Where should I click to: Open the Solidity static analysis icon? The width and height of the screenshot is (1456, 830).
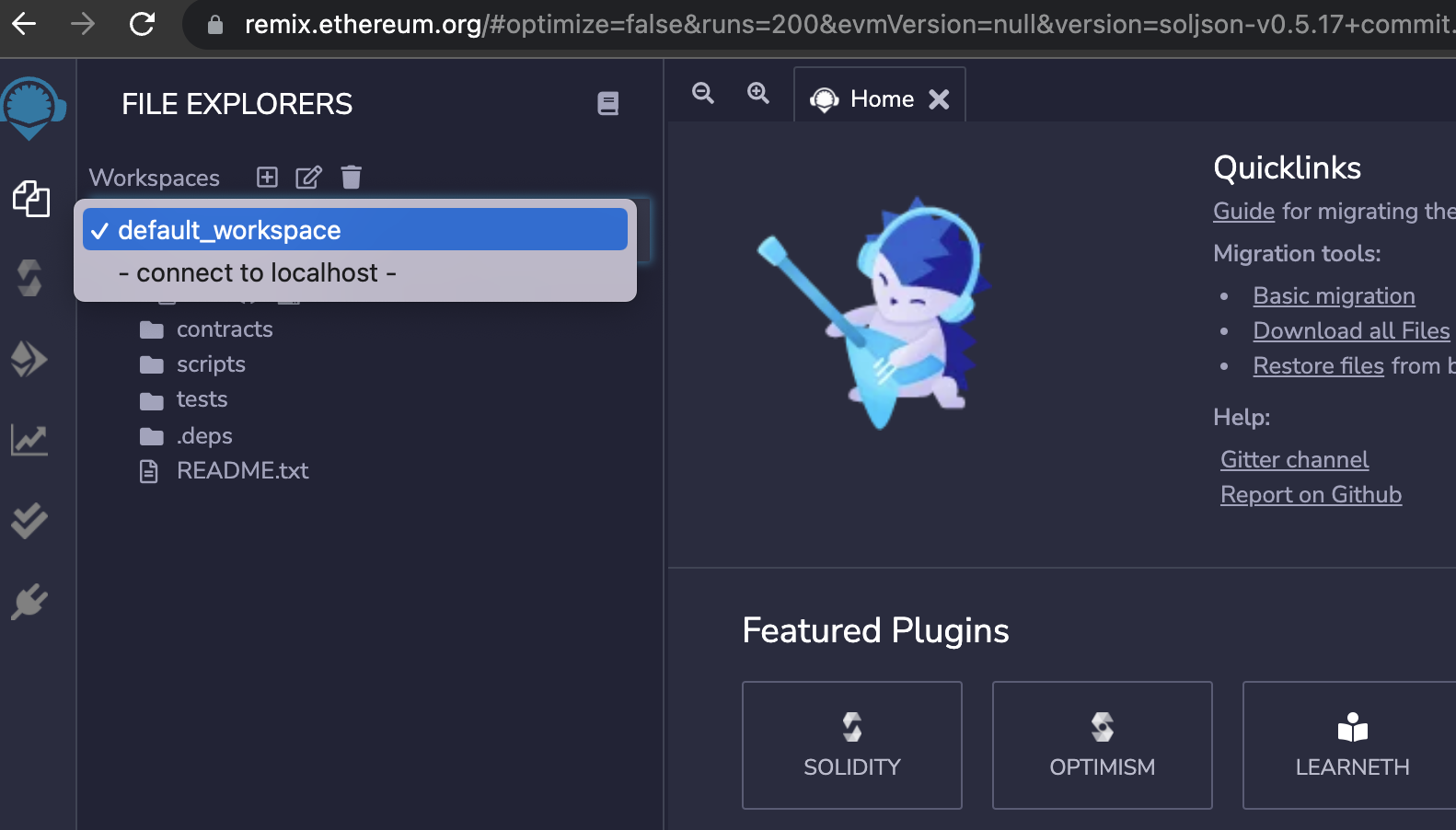coord(29,440)
